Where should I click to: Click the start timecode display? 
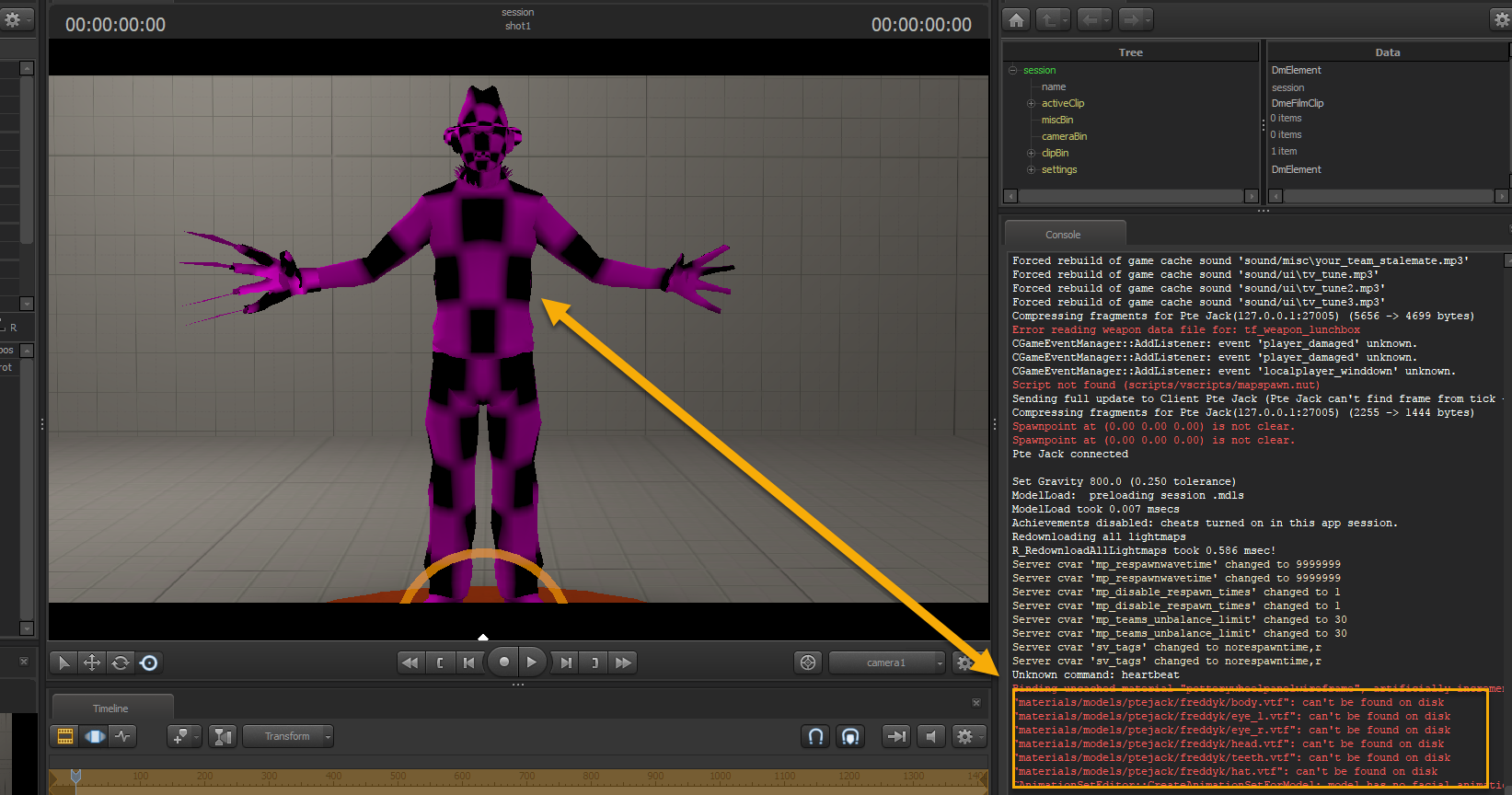pyautogui.click(x=115, y=25)
